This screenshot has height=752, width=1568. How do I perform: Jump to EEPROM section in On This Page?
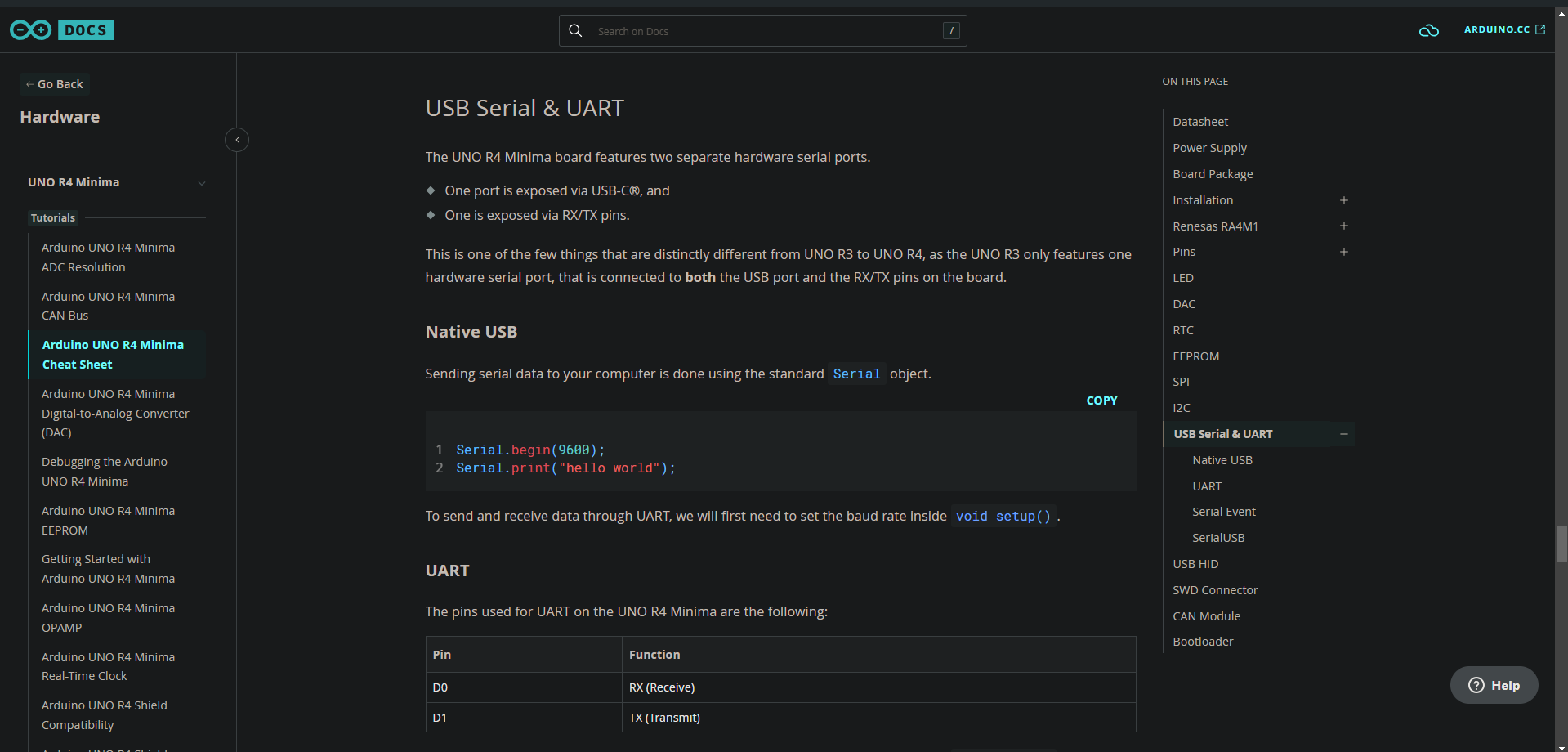tap(1195, 356)
